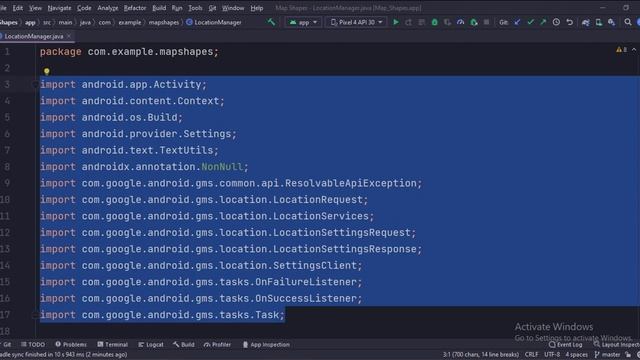640x360 pixels.
Task: Click the Profile app gauge icon
Action: pyautogui.click(x=460, y=22)
